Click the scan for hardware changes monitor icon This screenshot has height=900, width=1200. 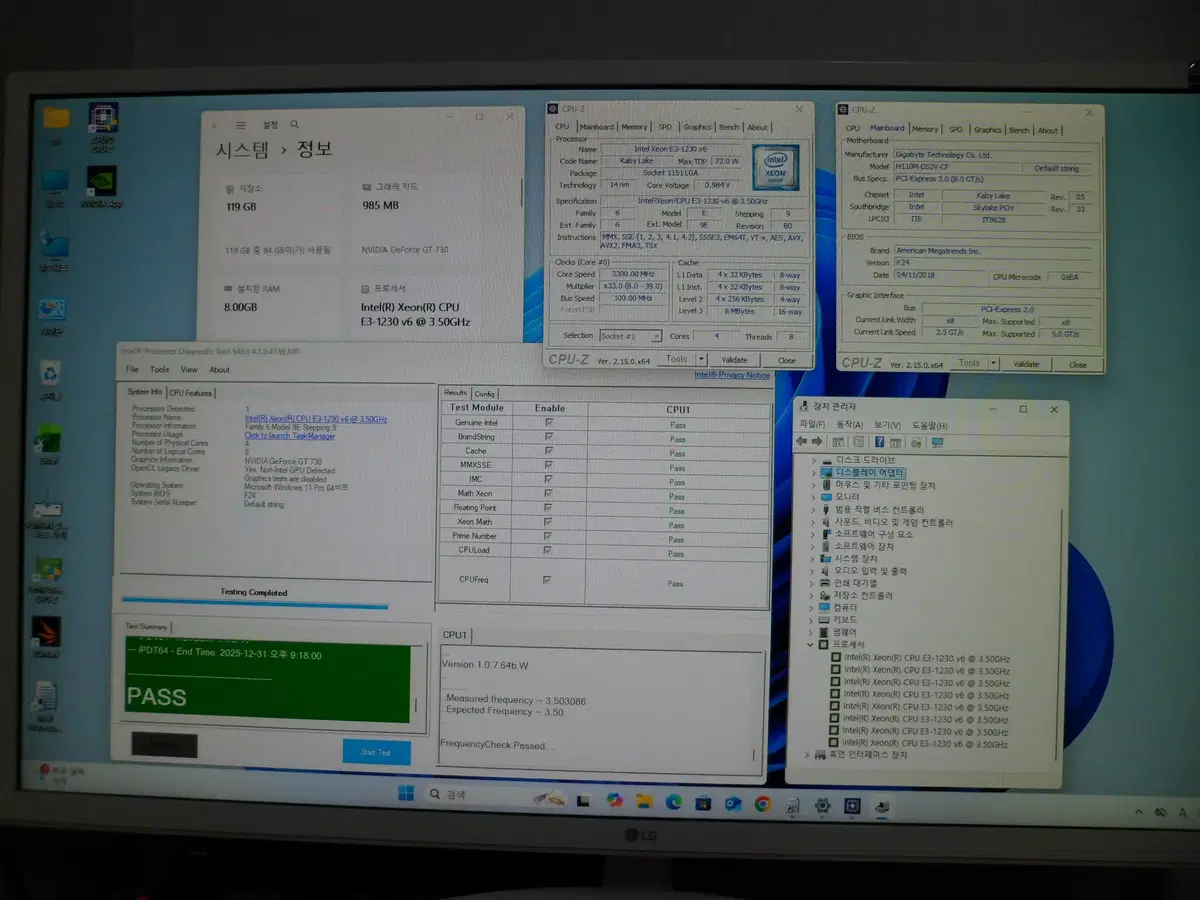[937, 442]
